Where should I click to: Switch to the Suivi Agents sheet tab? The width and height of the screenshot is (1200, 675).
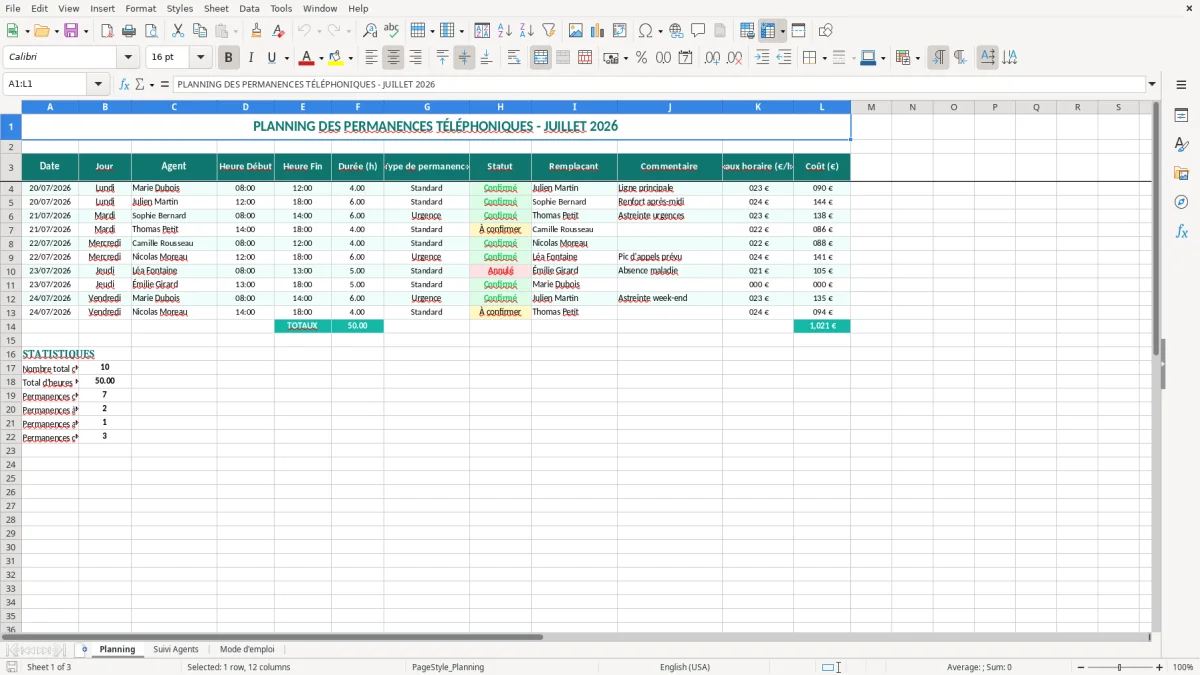[x=176, y=649]
